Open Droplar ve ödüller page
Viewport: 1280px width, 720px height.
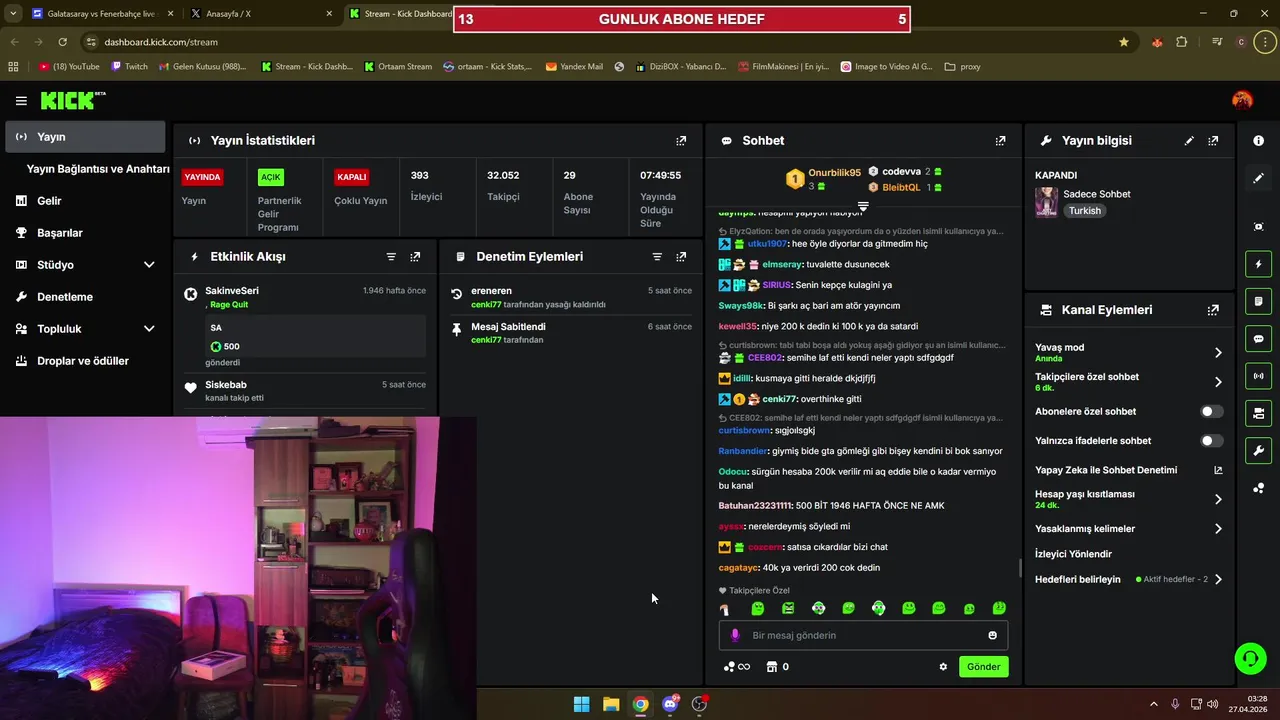coord(85,361)
